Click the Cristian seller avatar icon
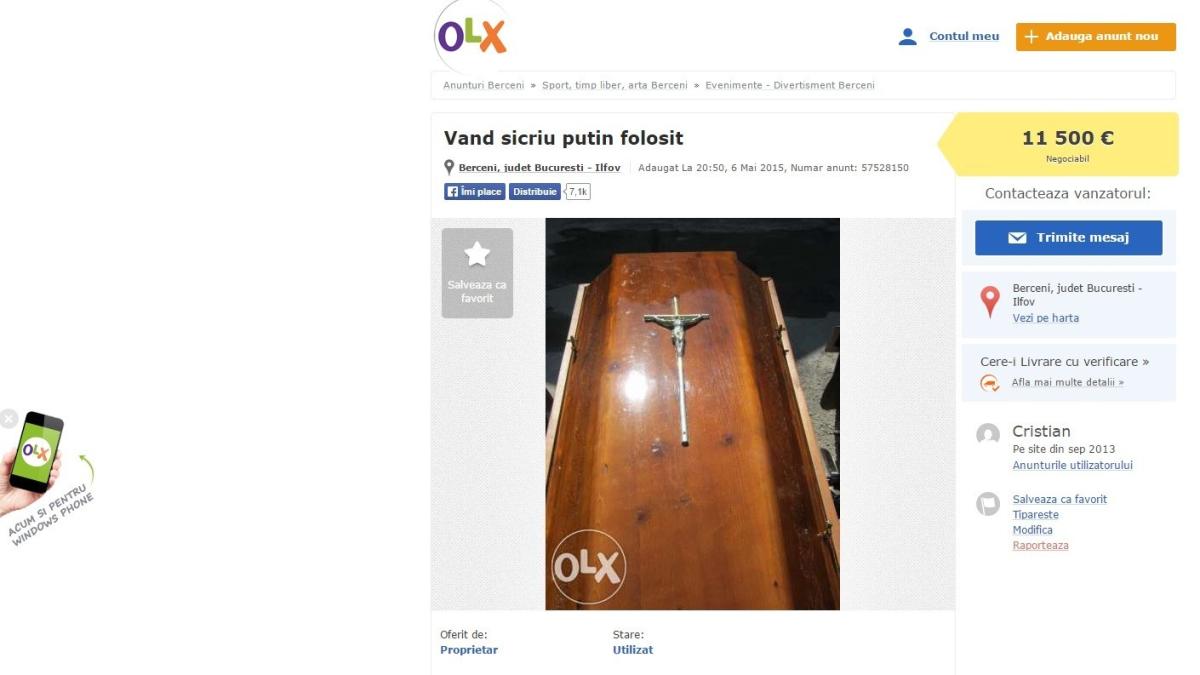1200x675 pixels. [988, 434]
